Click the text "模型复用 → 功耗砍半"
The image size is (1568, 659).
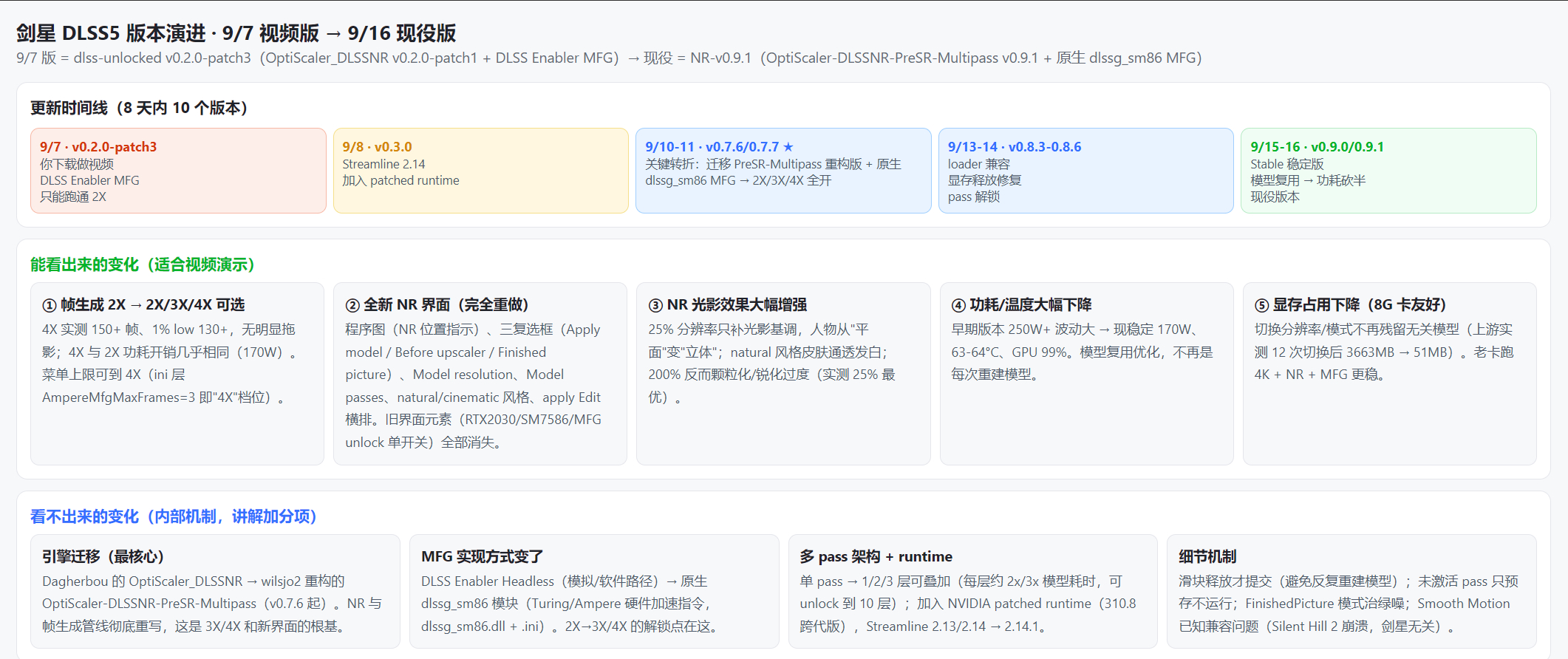(x=1308, y=180)
